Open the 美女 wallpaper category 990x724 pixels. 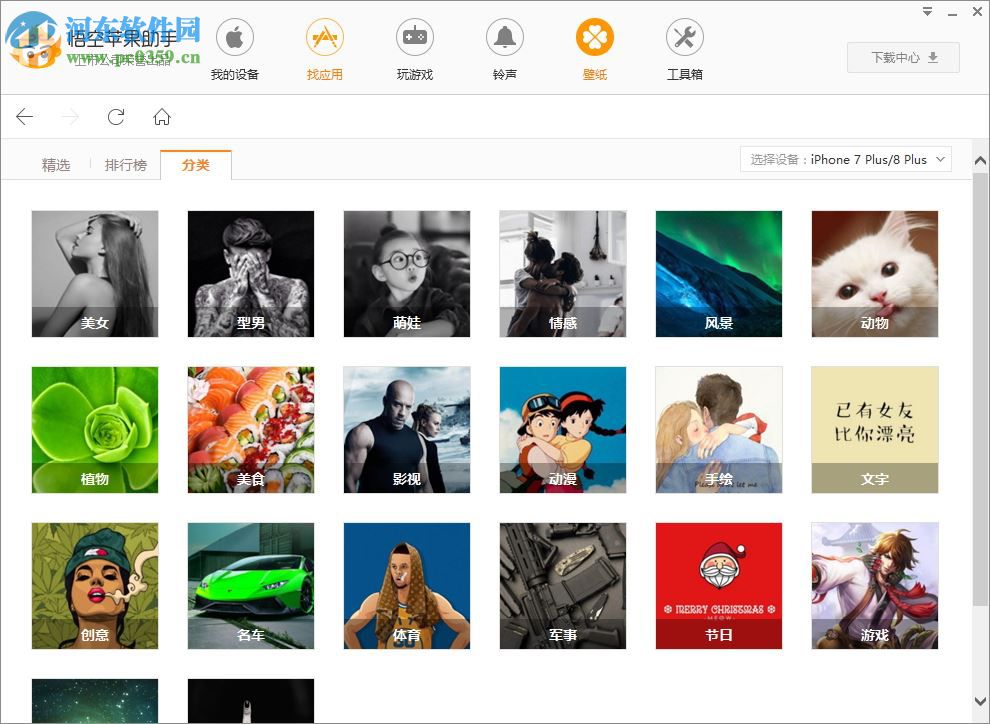tap(95, 274)
